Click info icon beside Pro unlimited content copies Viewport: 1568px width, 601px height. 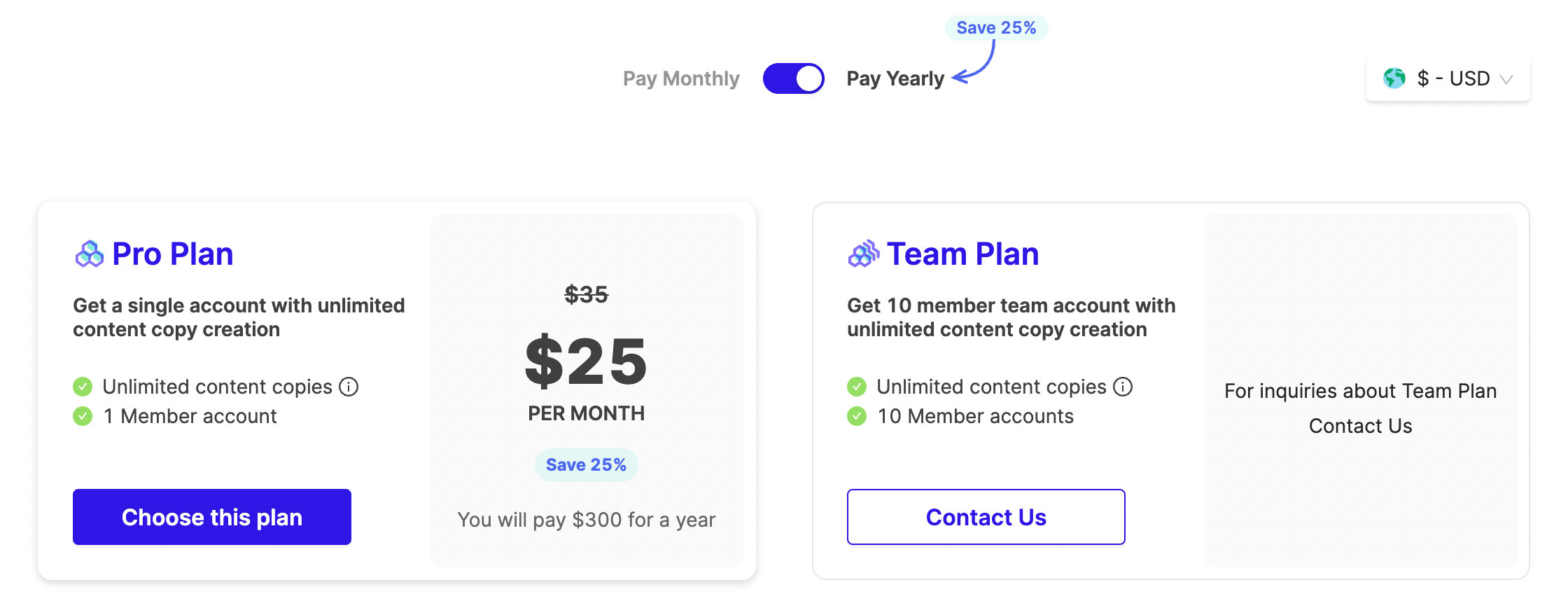point(349,387)
